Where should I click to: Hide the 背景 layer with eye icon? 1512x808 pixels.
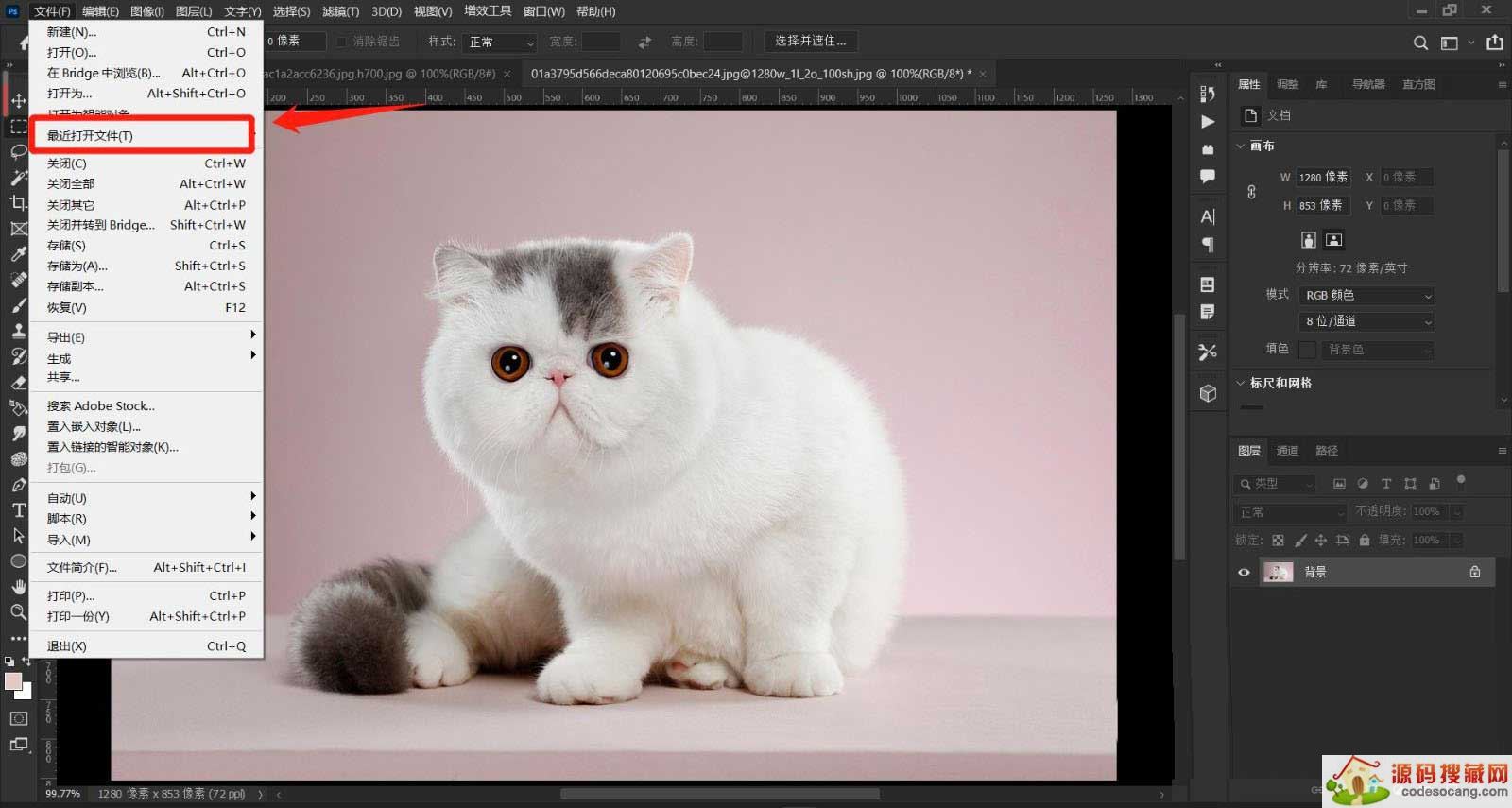pos(1244,572)
